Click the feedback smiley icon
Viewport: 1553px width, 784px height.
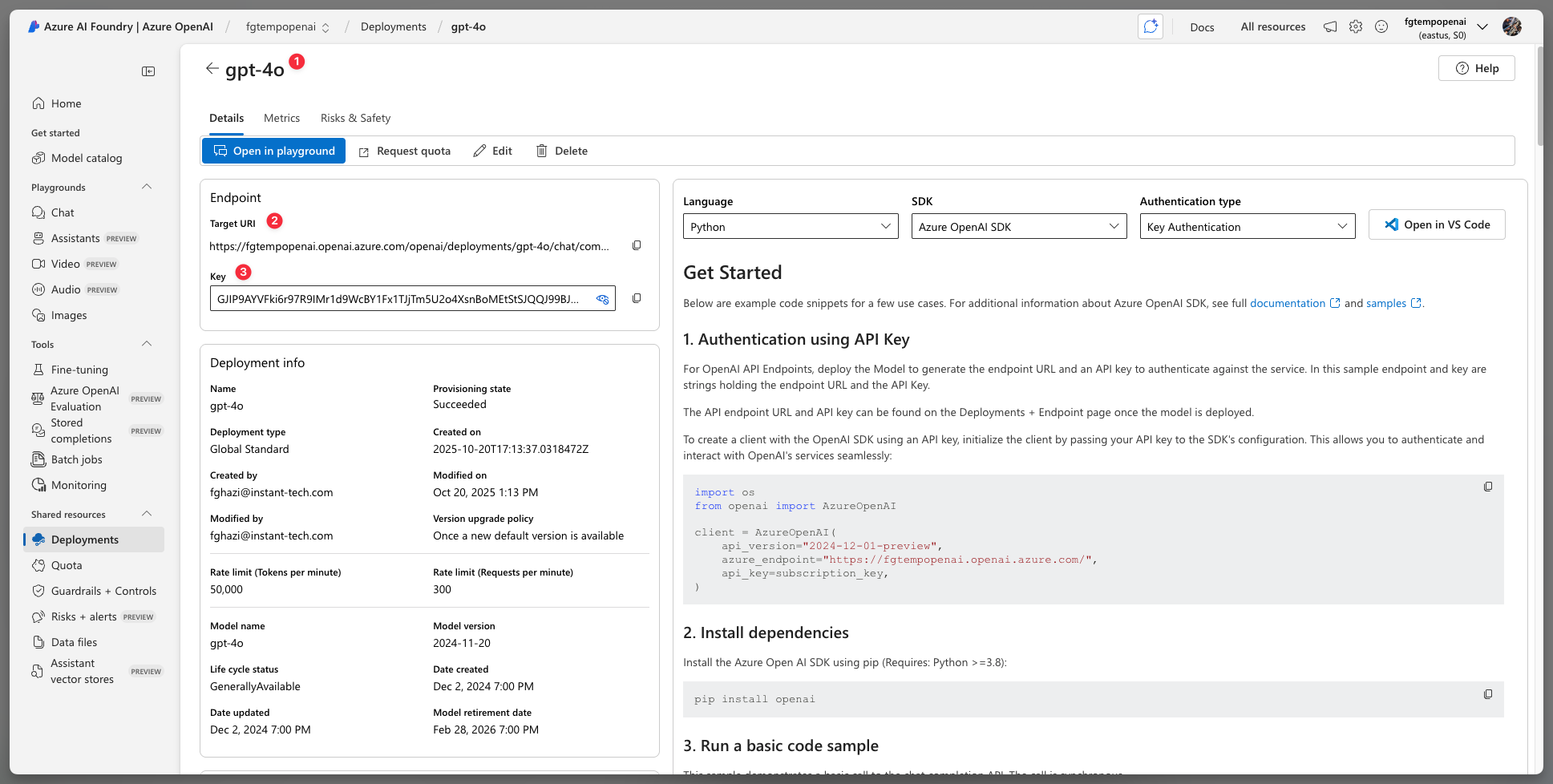coord(1381,26)
